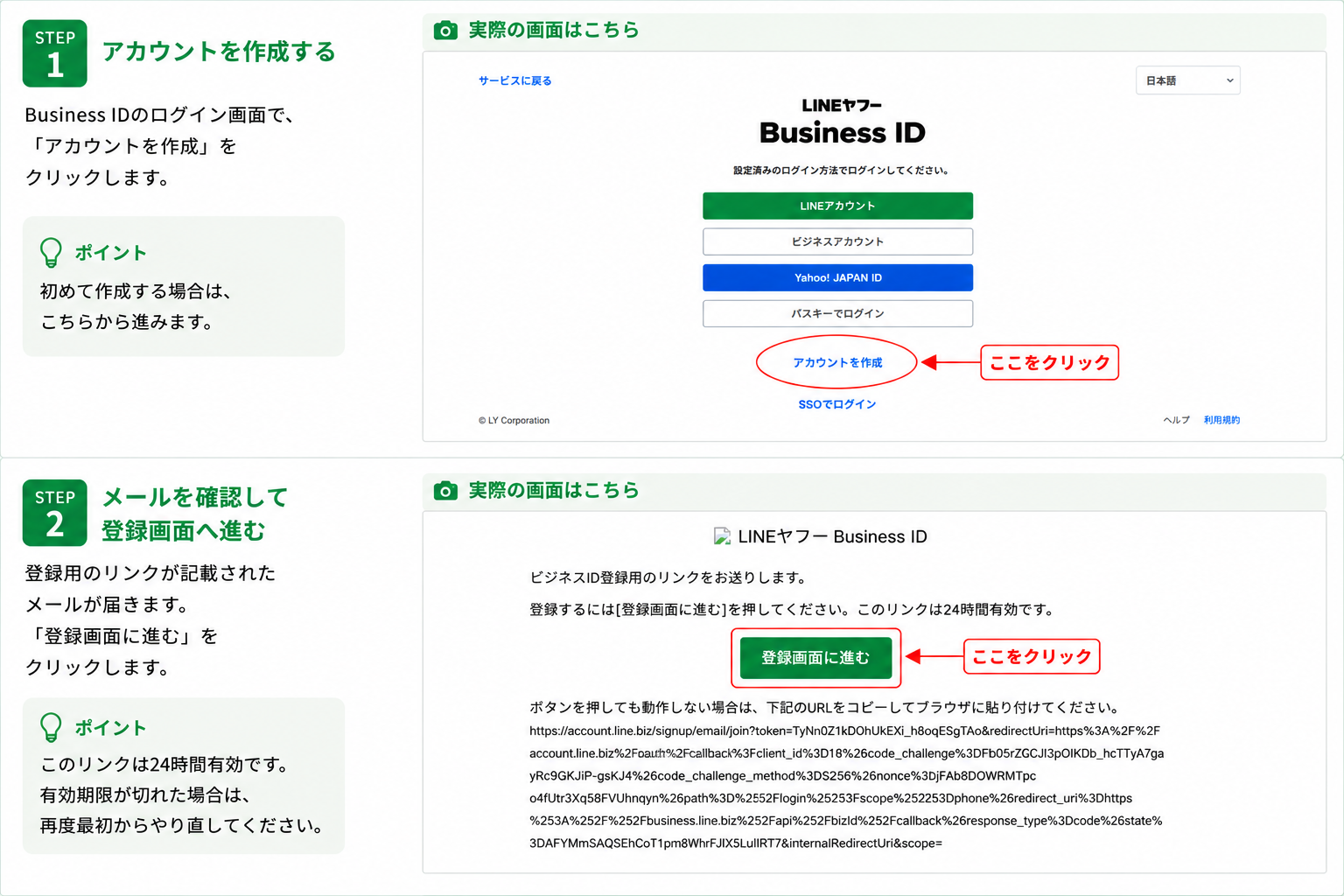The width and height of the screenshot is (1344, 896).
Task: Click the アカウントを作成 link
Action: (x=837, y=362)
